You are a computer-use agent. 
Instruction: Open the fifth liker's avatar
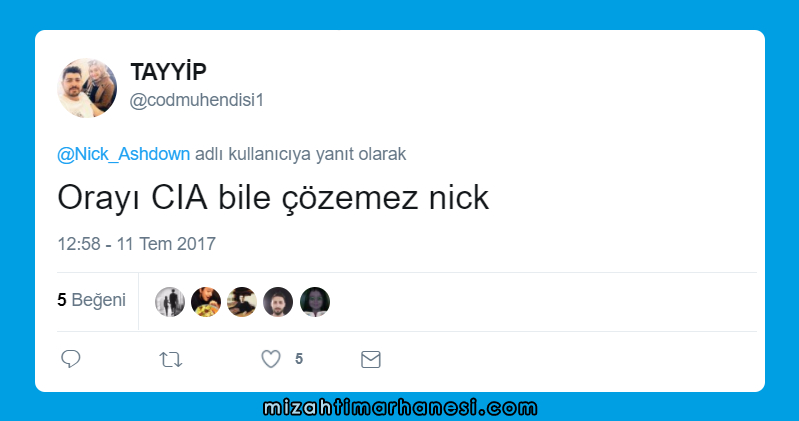point(315,302)
